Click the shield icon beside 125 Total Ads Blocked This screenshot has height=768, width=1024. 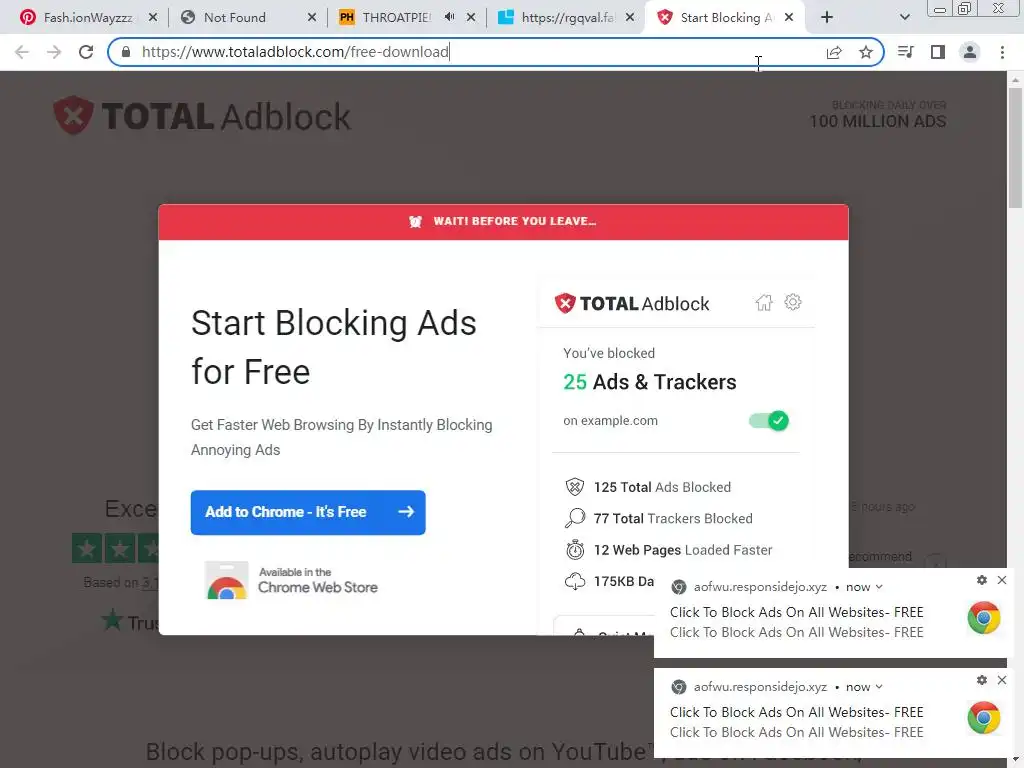(x=575, y=487)
